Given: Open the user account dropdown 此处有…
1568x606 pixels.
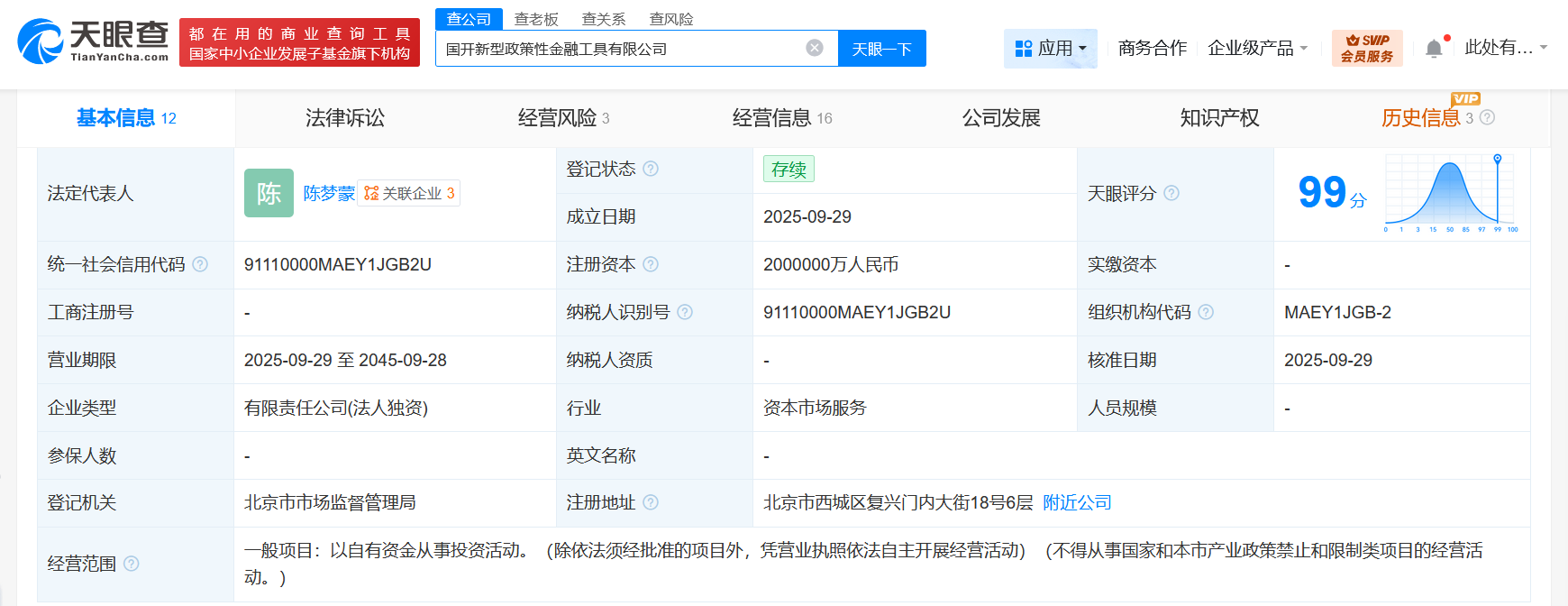Looking at the screenshot, I should point(1505,48).
